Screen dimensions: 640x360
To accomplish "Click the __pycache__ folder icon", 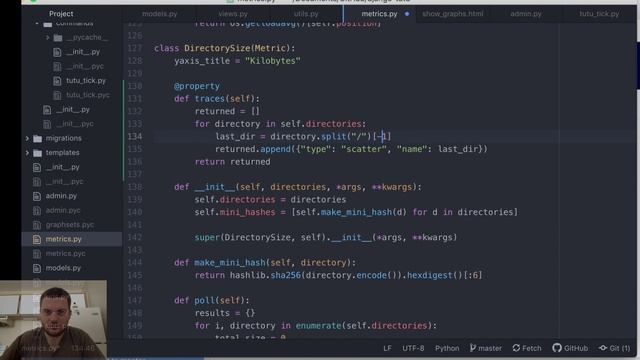I will 58,38.
